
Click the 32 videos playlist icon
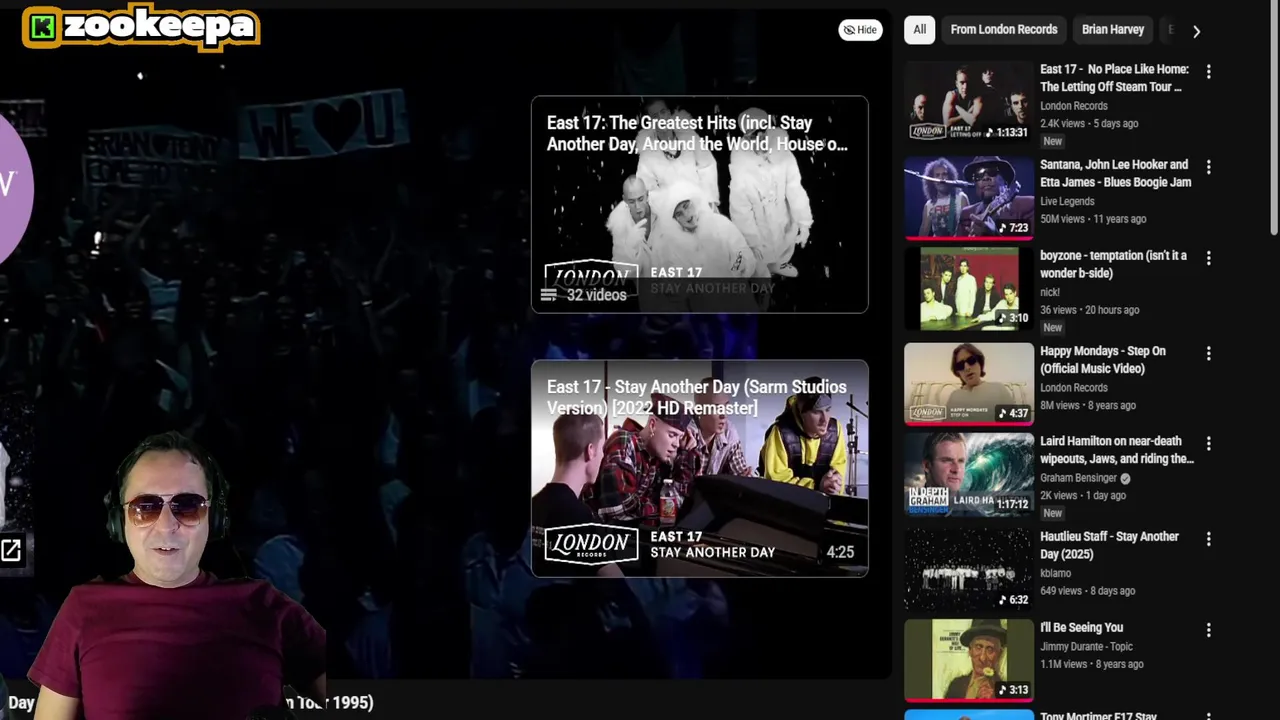coord(548,295)
